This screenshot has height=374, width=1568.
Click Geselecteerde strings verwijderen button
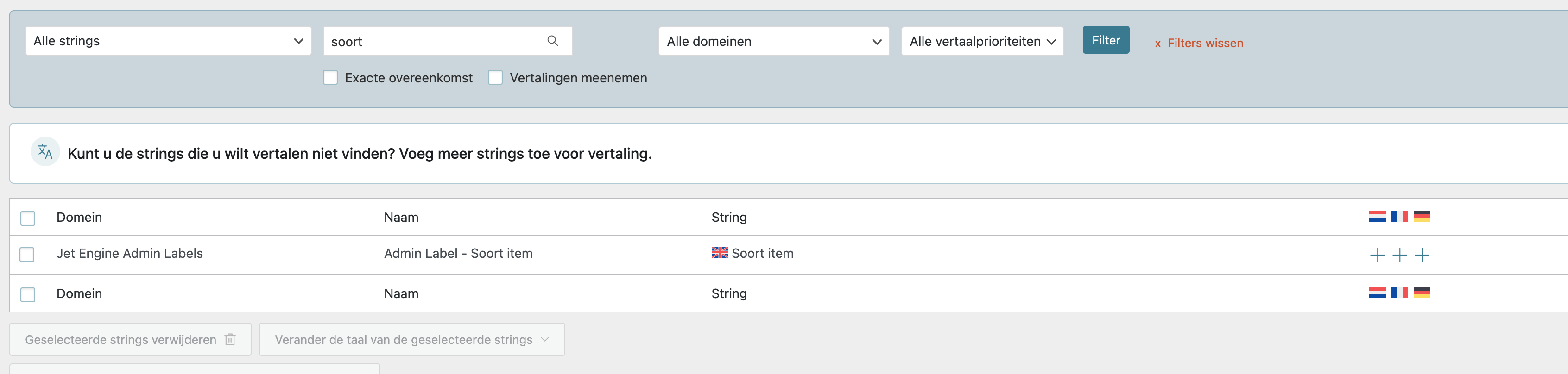(130, 339)
